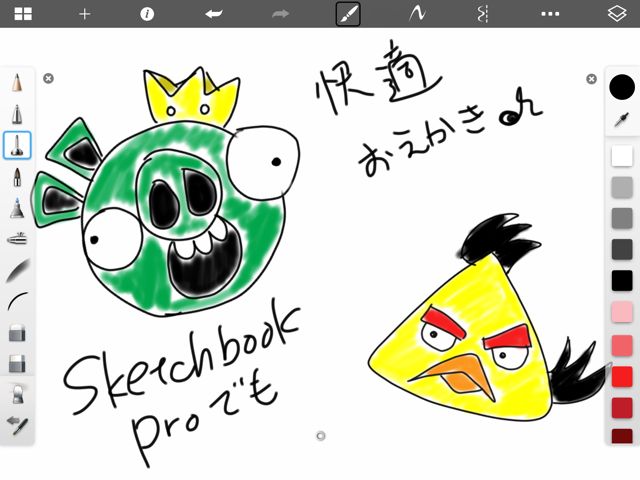Select the pencil brush
This screenshot has width=640, height=480.
click(x=17, y=83)
